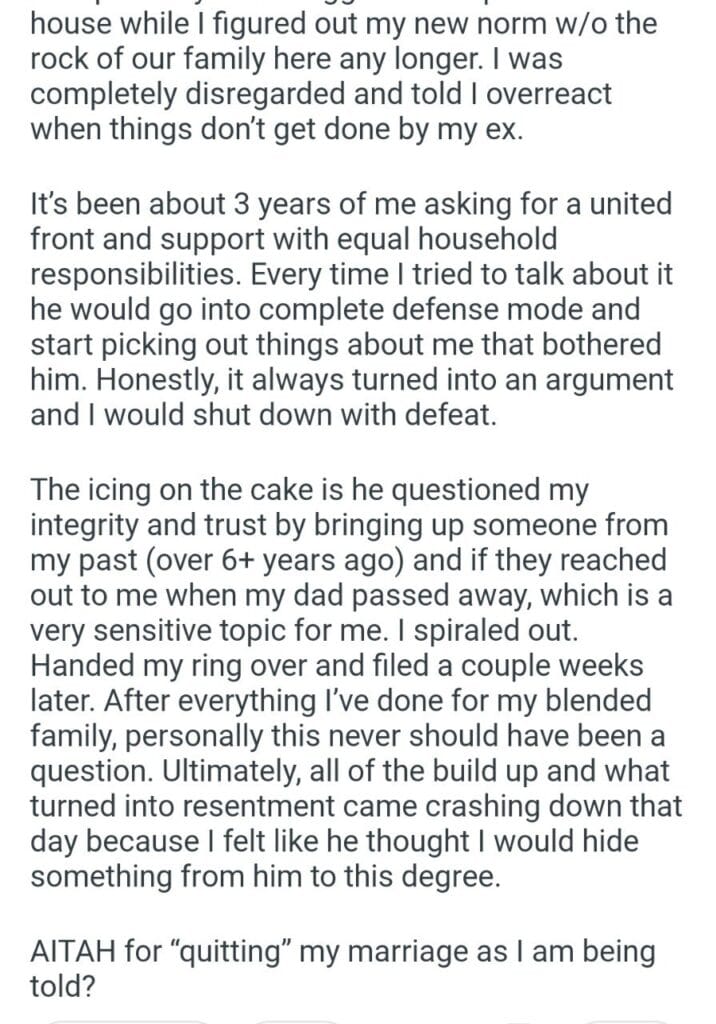Click the small partially visible pill at bottom center-left

point(298,1019)
